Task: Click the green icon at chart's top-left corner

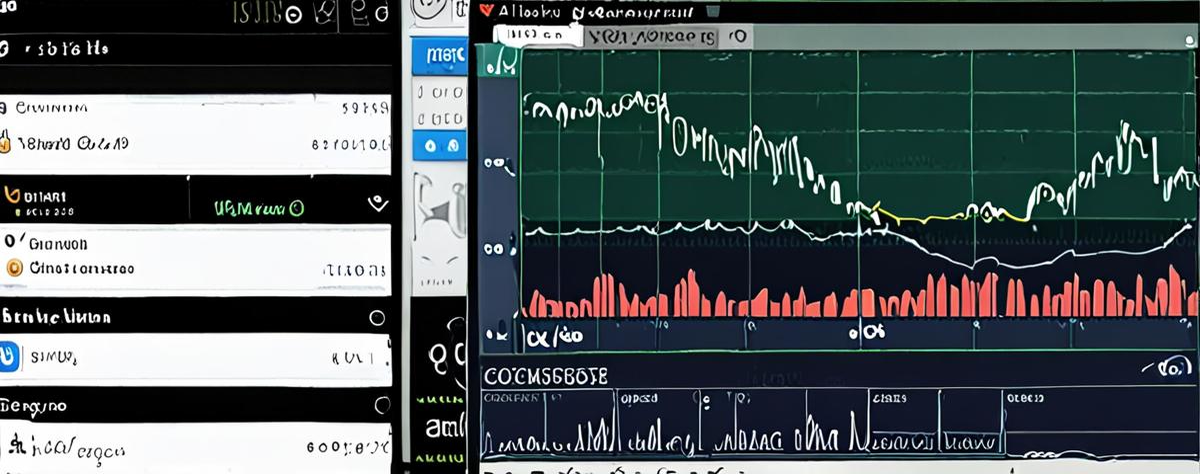Action: [x=500, y=62]
